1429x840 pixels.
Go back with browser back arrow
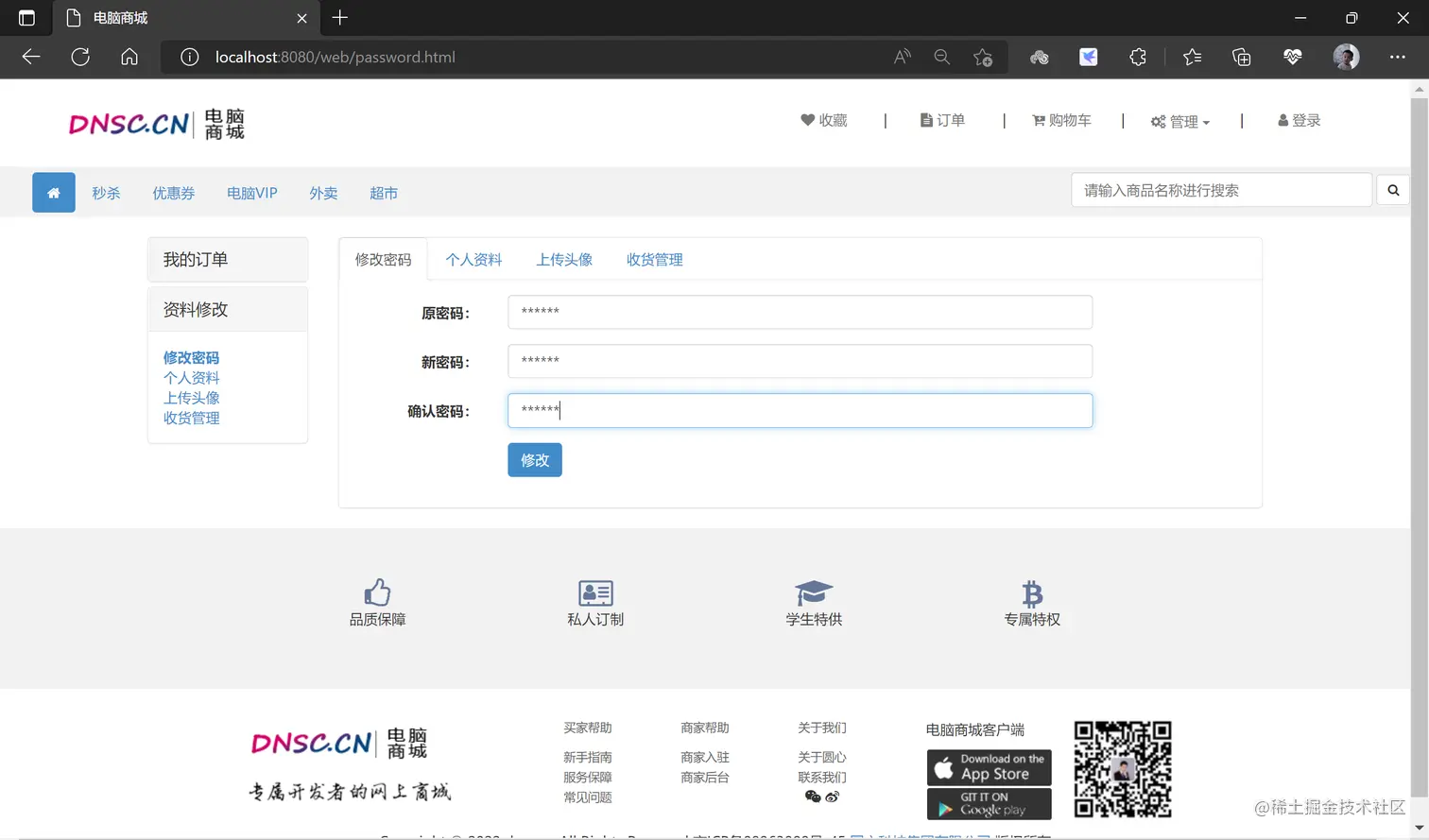pyautogui.click(x=31, y=57)
